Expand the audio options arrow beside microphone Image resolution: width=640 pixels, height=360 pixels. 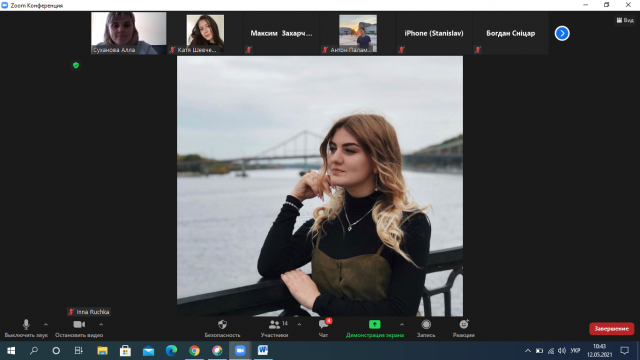(x=46, y=325)
